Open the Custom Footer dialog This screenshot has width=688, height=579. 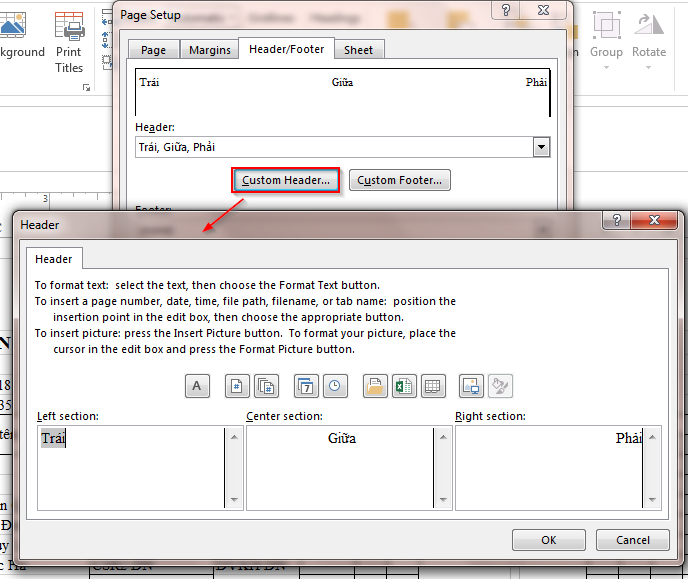coord(400,180)
